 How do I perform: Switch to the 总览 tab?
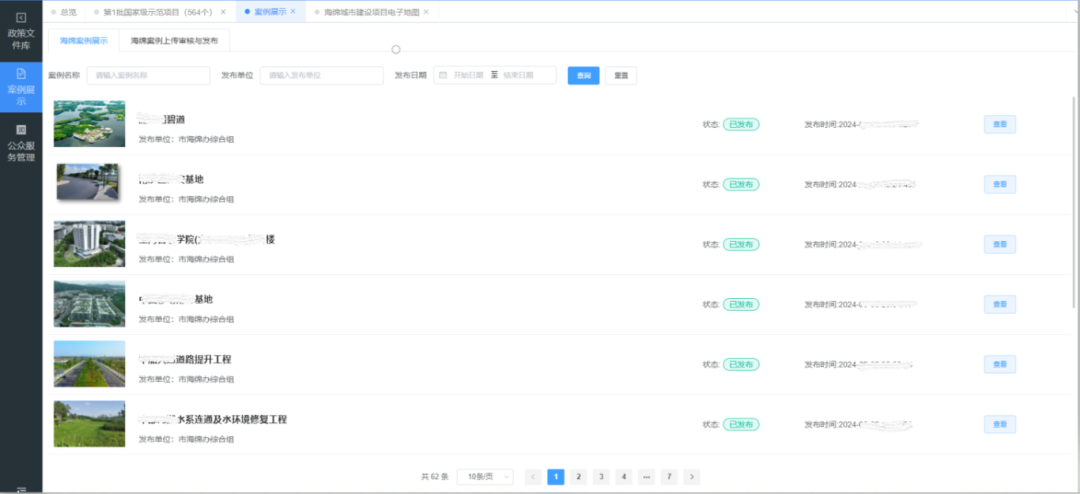point(67,12)
